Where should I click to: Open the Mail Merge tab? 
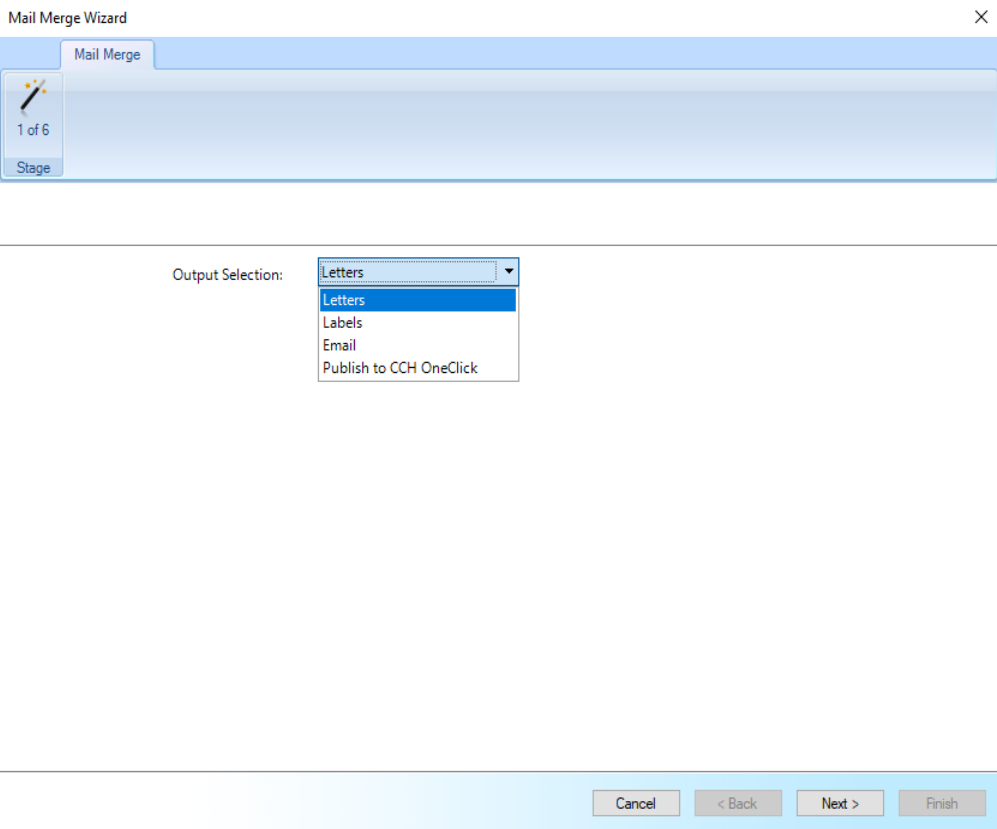pyautogui.click(x=107, y=55)
